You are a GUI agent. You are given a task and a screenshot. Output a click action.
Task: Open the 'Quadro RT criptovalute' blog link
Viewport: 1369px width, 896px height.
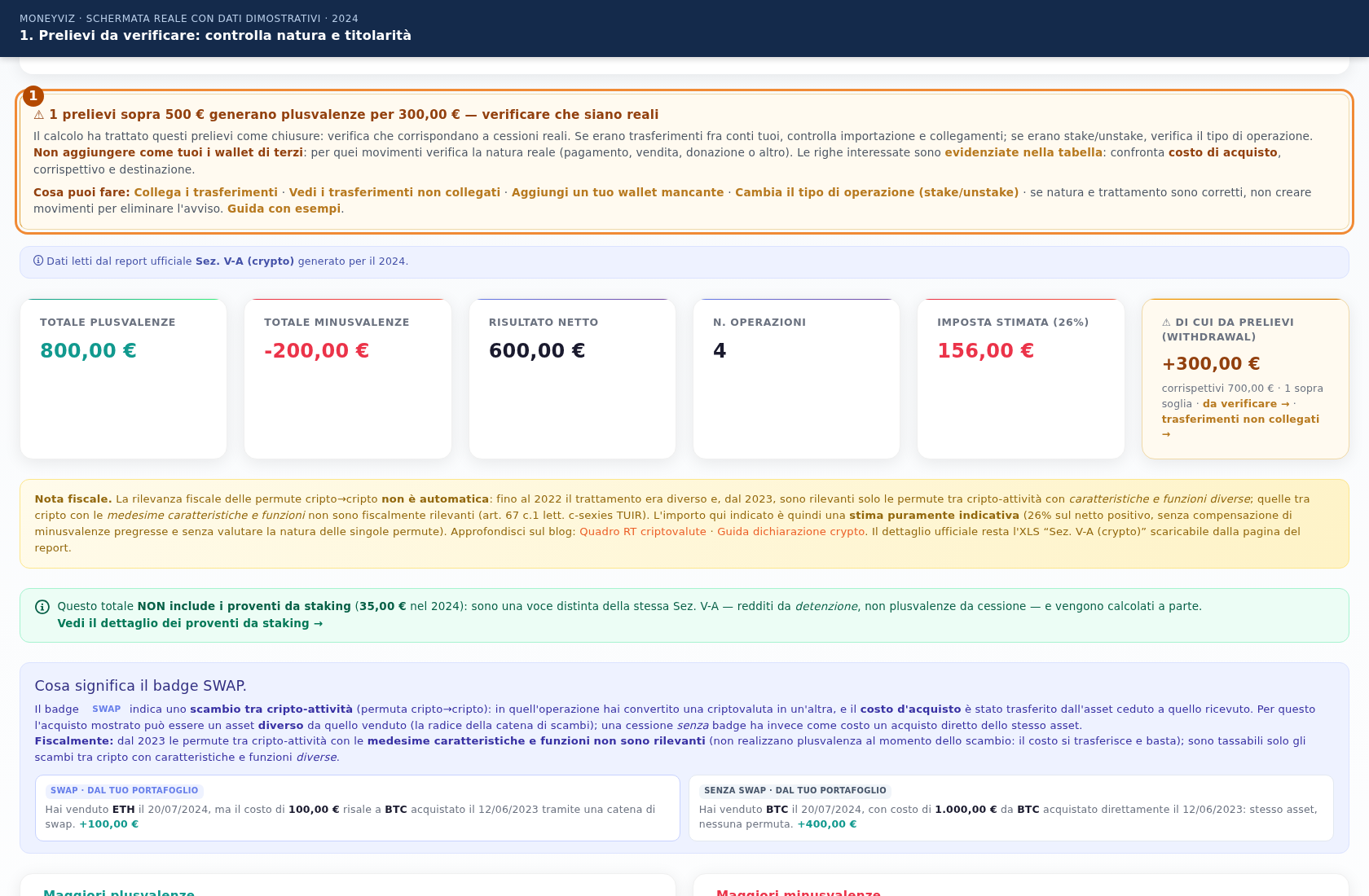(643, 531)
